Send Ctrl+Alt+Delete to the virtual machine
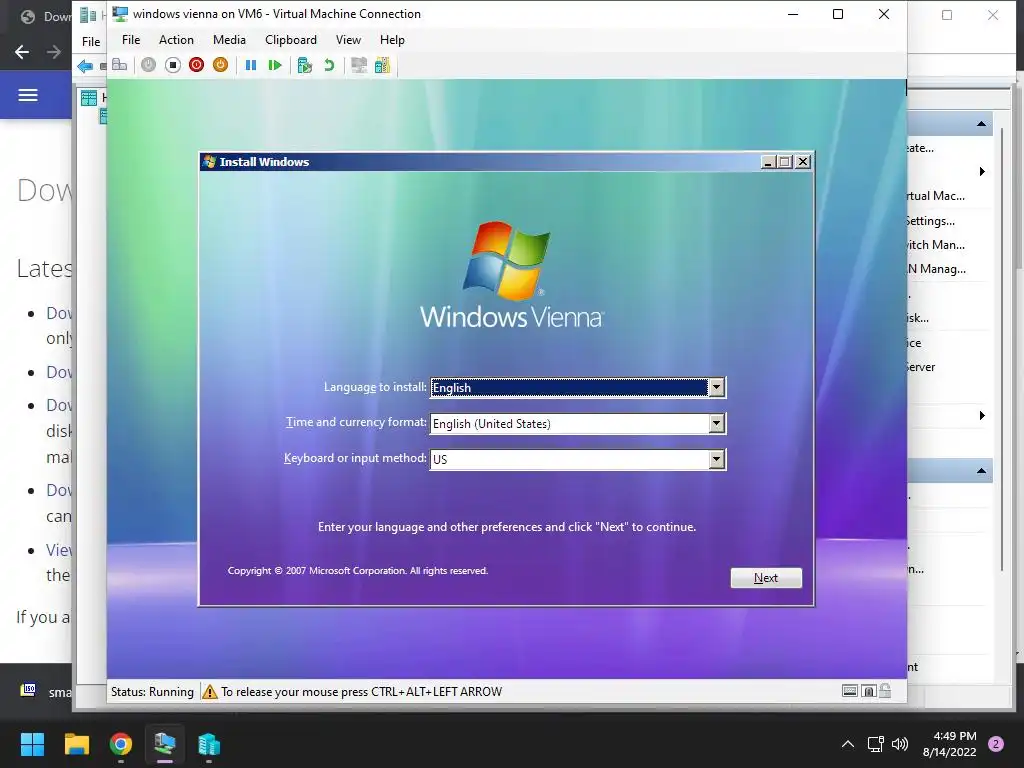Viewport: 1024px width, 768px height. tap(120, 65)
